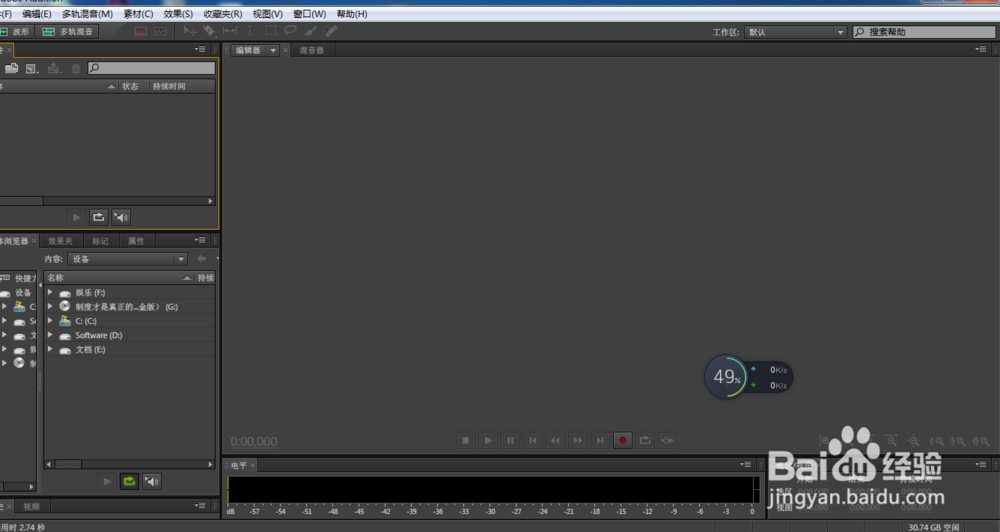Show the spectral pitch display
Image resolution: width=1000 pixels, height=532 pixels.
160,31
